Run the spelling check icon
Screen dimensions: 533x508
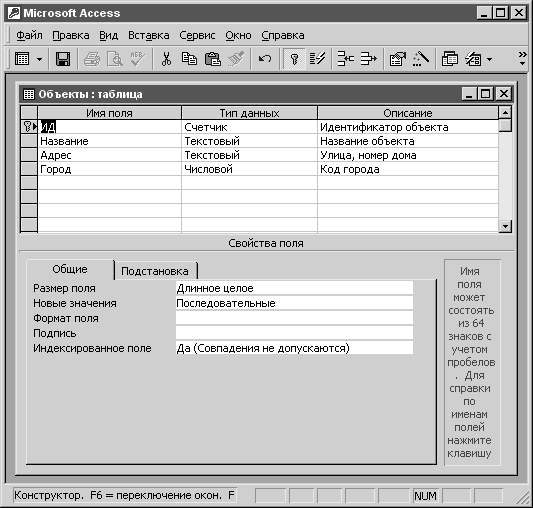click(138, 59)
